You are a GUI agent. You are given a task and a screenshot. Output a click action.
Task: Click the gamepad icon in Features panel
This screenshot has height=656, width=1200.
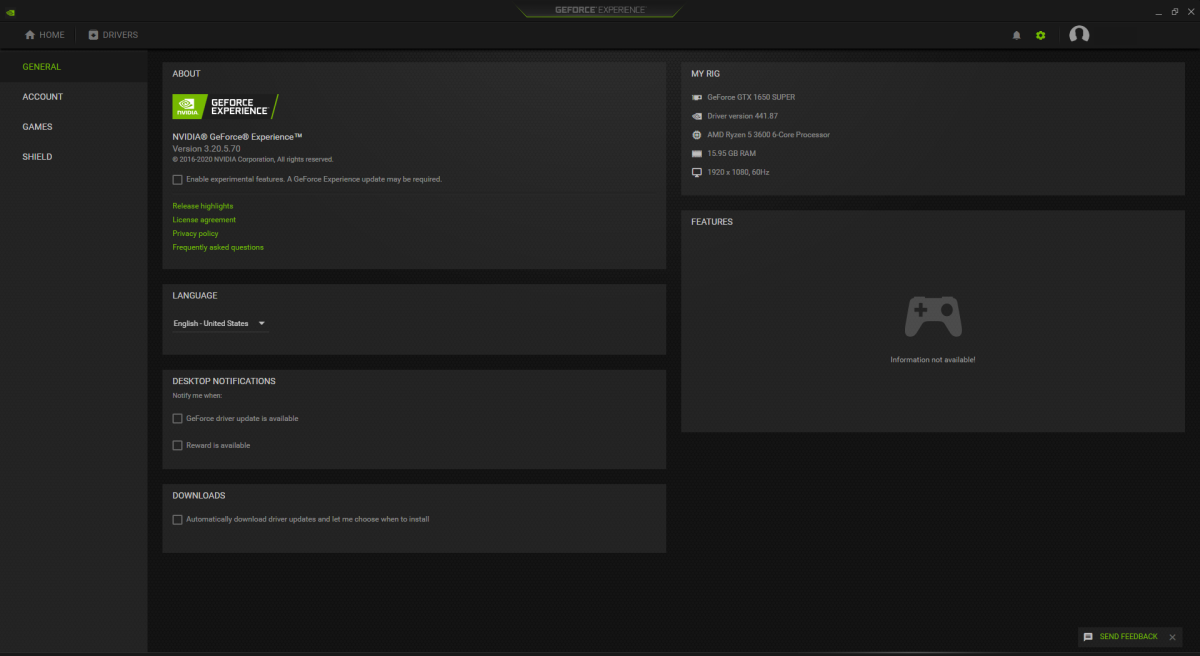933,316
